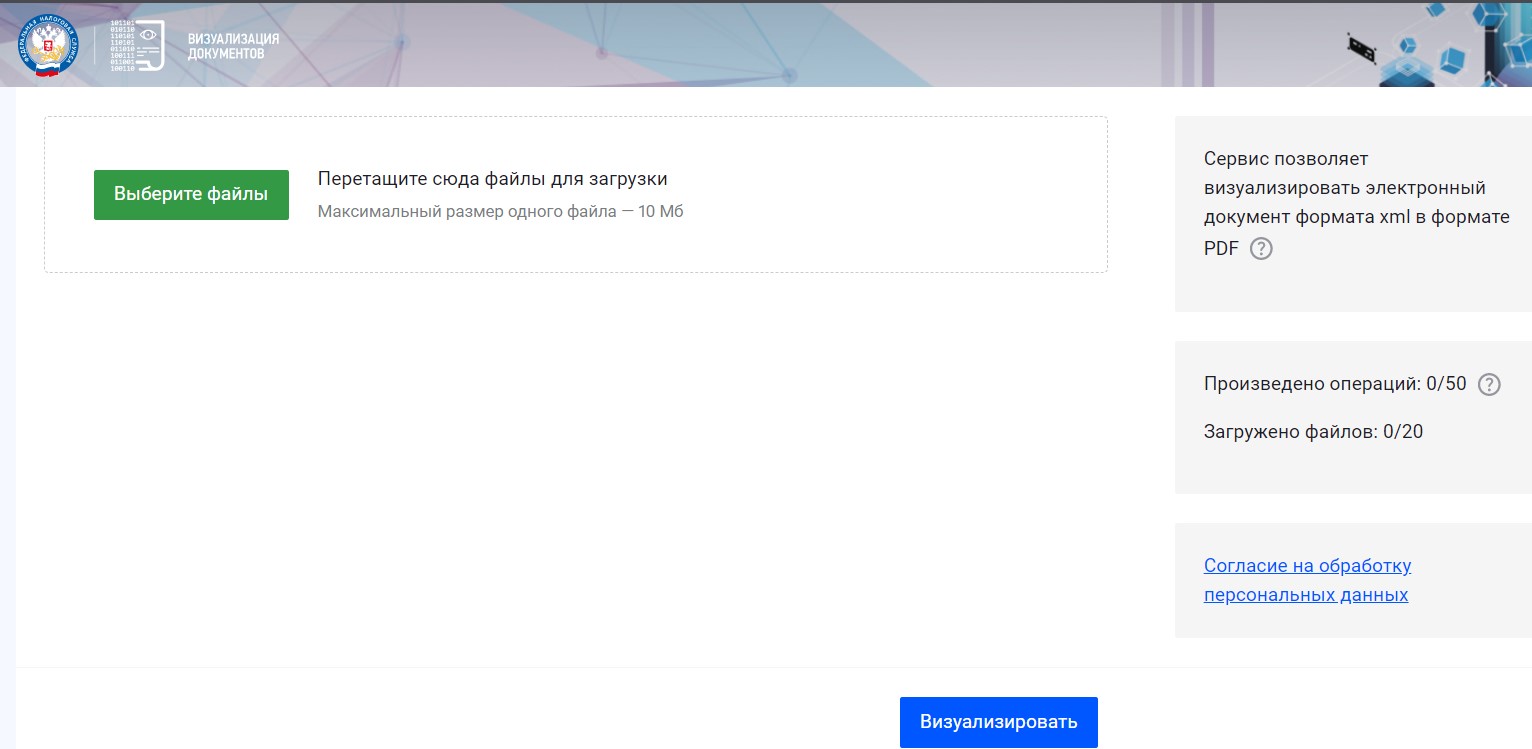Click the Загружено файлов: 0/20 counter text
This screenshot has width=1532, height=749.
(x=1312, y=432)
